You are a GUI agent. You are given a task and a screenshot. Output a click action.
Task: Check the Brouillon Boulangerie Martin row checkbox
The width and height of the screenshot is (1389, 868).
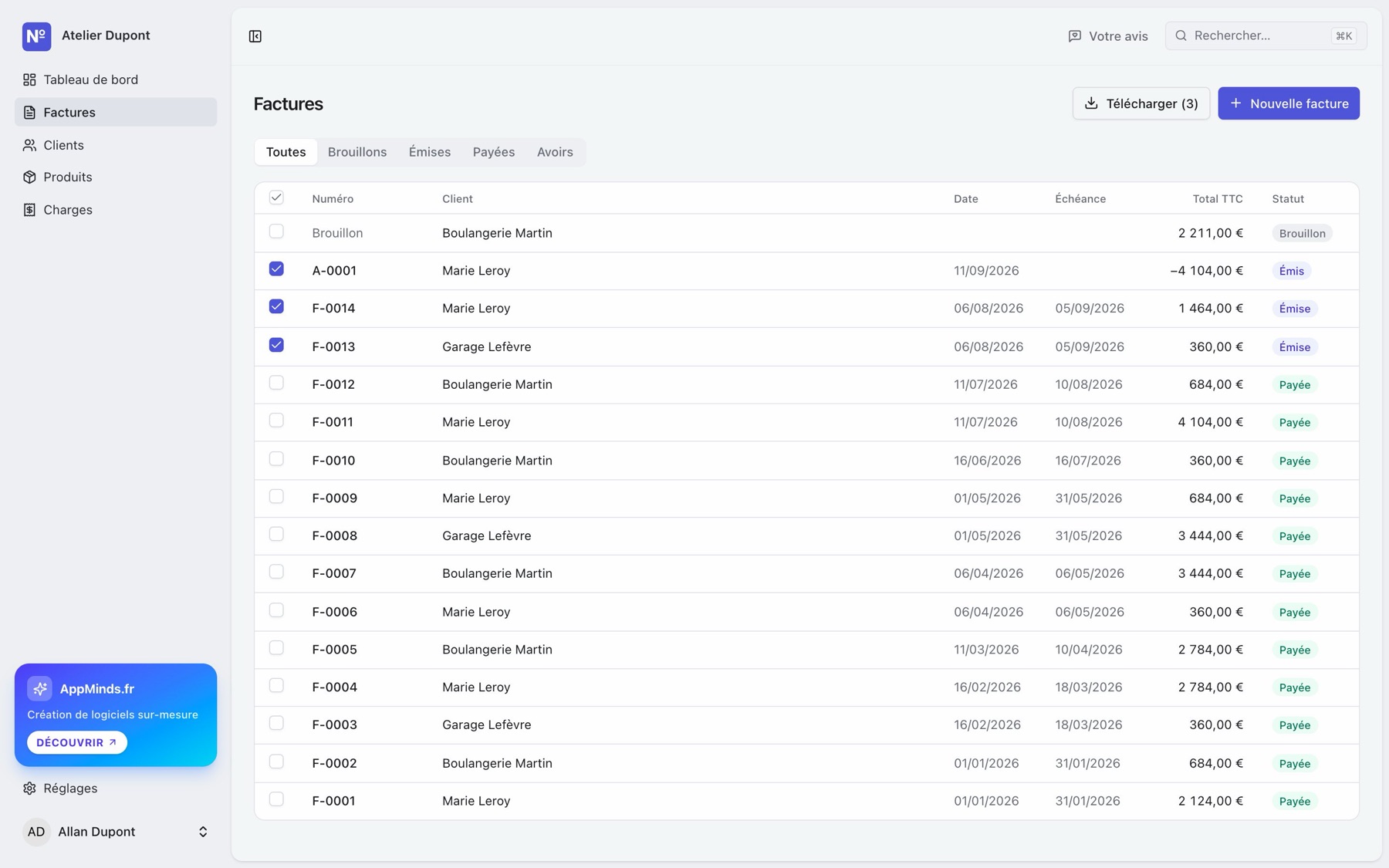click(x=276, y=231)
